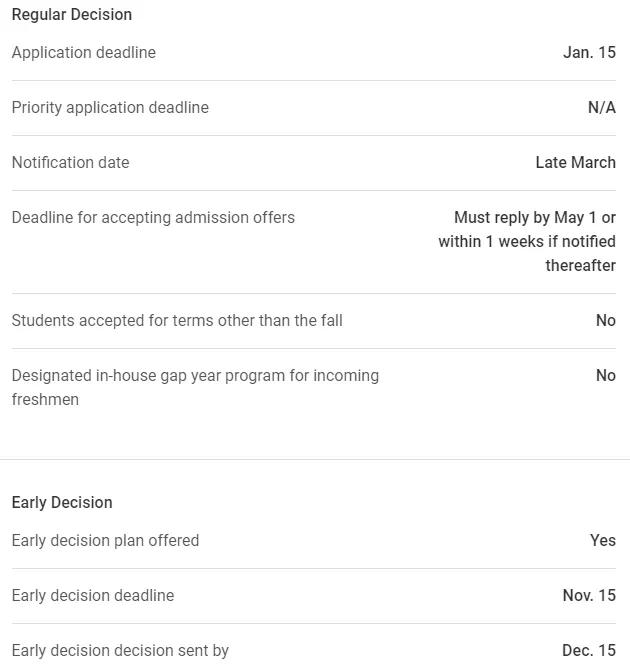Click the N/A priority deadline value

(x=602, y=108)
